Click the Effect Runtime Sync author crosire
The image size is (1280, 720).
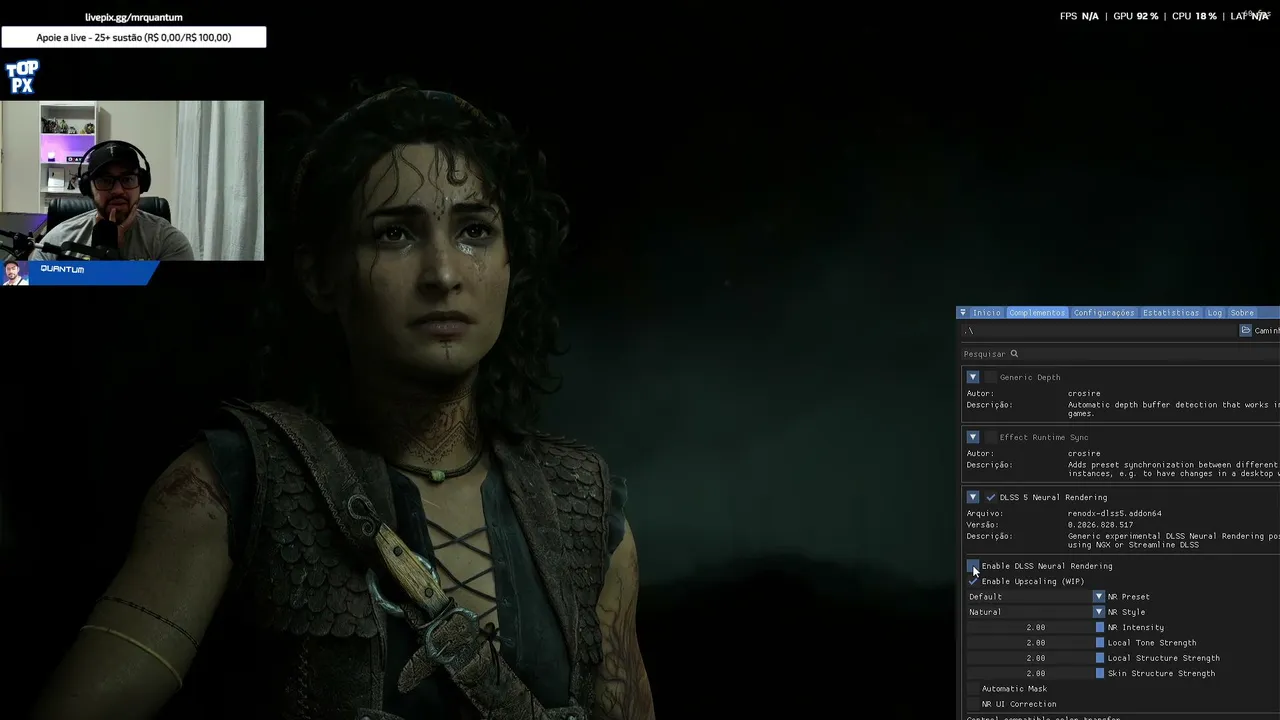(x=1084, y=454)
